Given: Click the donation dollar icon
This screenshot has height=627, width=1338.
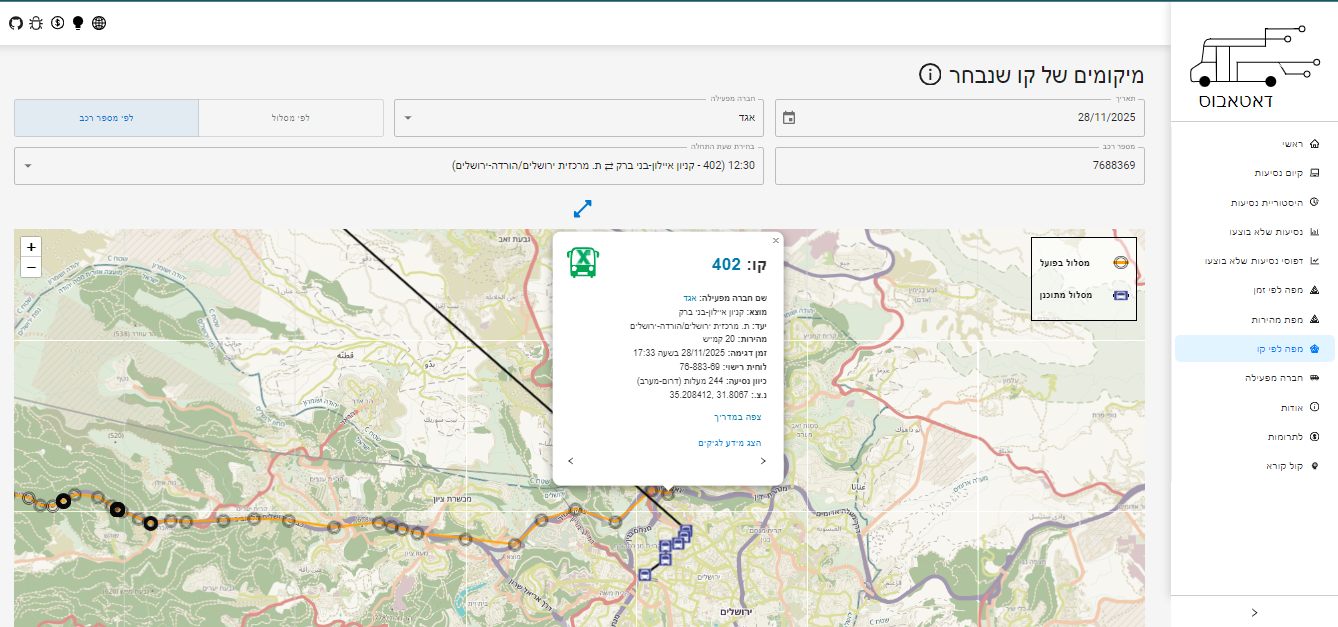Looking at the screenshot, I should pyautogui.click(x=57, y=22).
